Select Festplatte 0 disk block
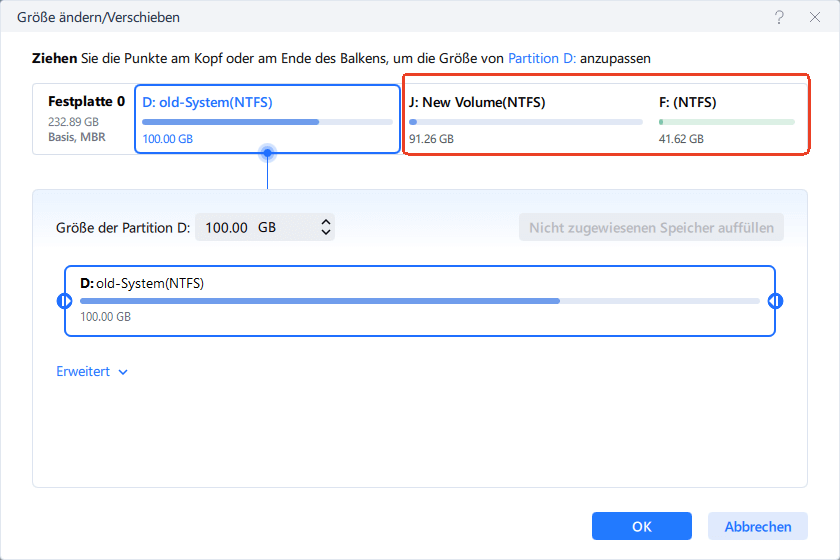The height and width of the screenshot is (560, 840). tap(84, 119)
